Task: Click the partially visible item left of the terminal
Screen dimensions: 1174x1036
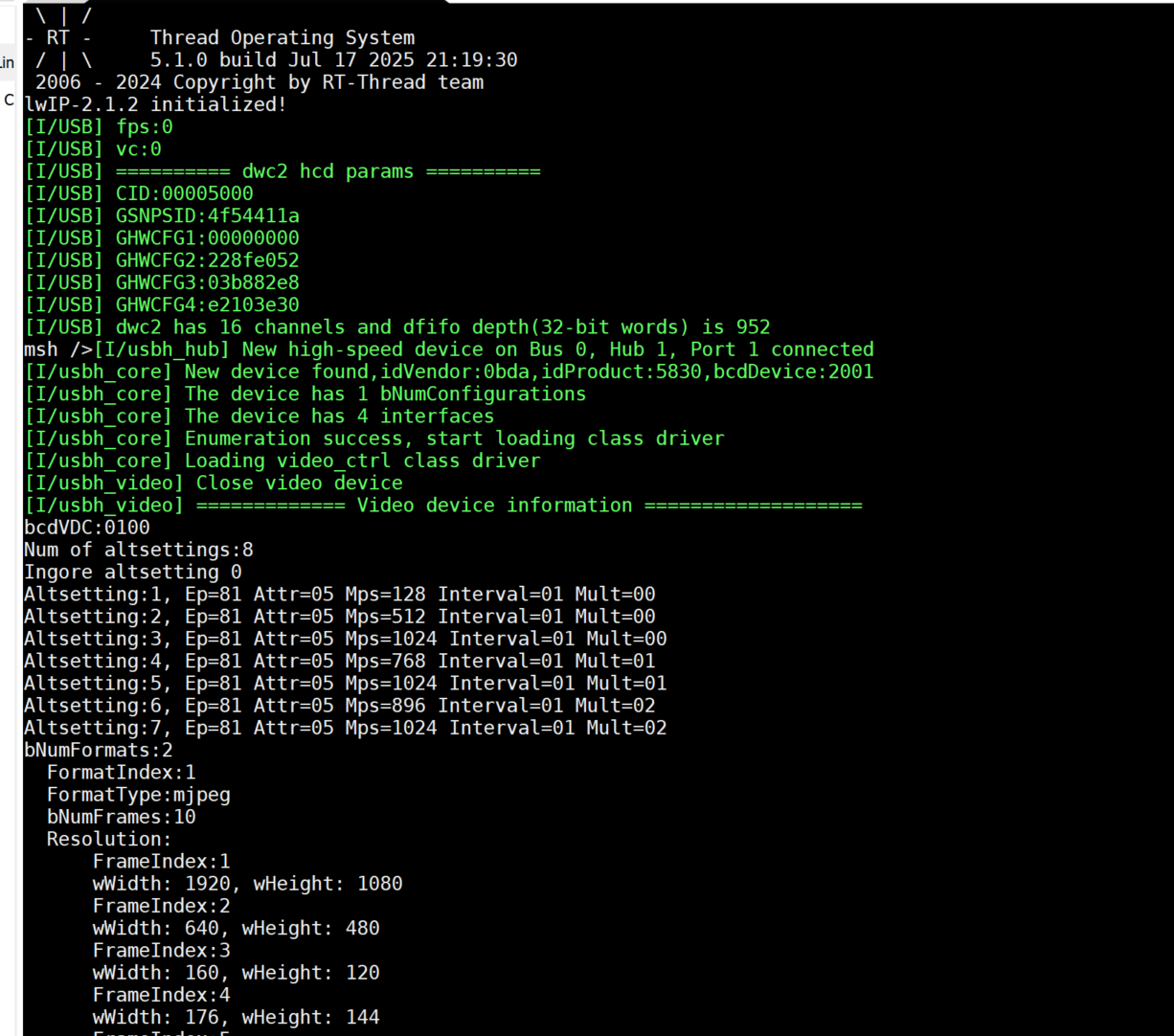Action: coord(8,63)
